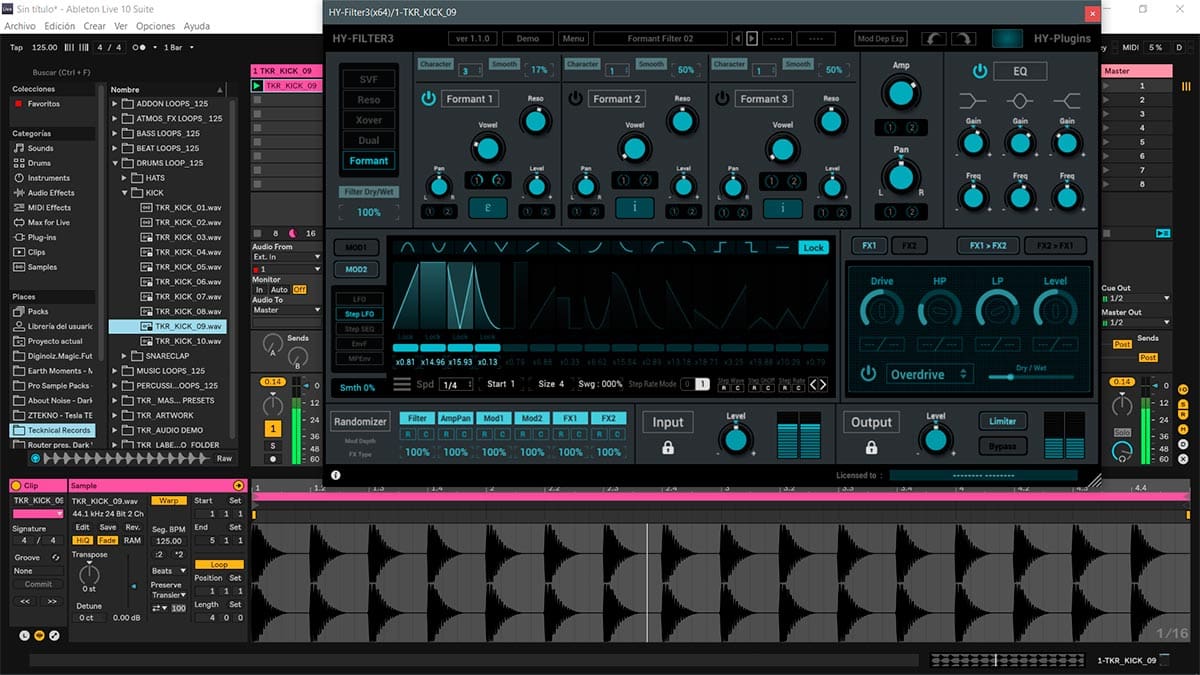Toggle the clip Loop button
Viewport: 1200px width, 675px height.
219,565
